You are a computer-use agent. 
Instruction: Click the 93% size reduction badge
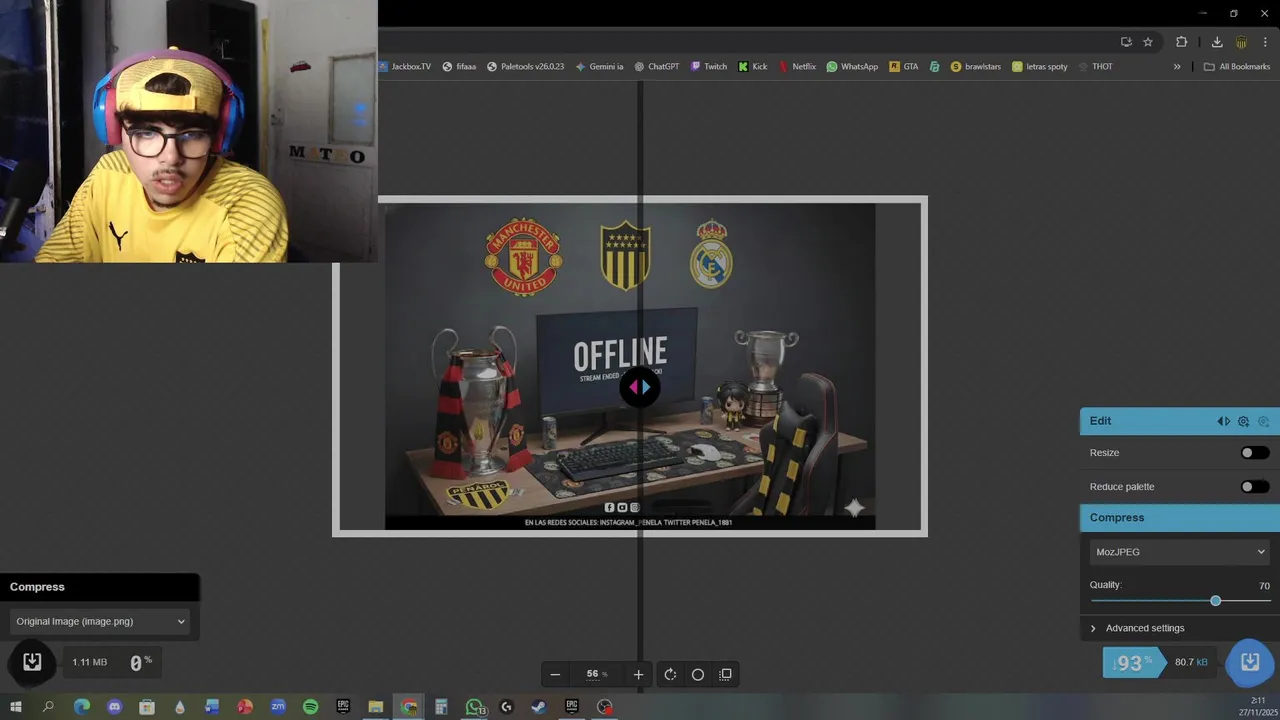pos(1133,663)
